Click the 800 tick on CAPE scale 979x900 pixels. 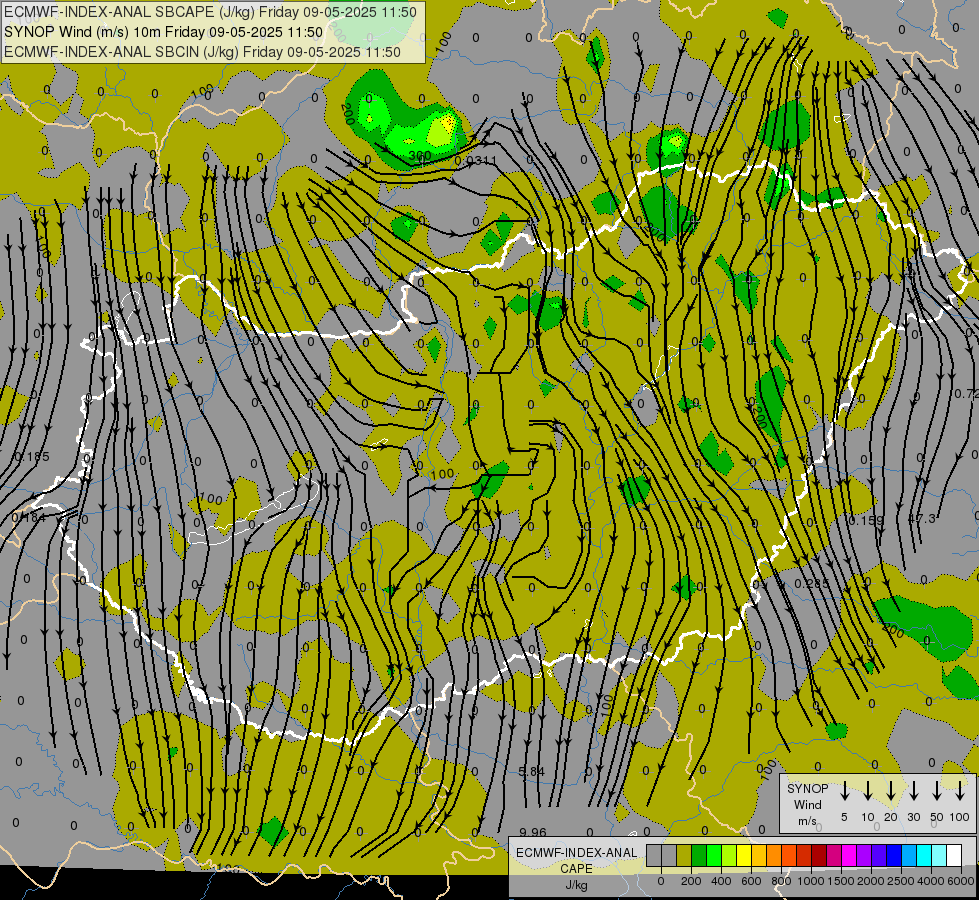(x=781, y=881)
